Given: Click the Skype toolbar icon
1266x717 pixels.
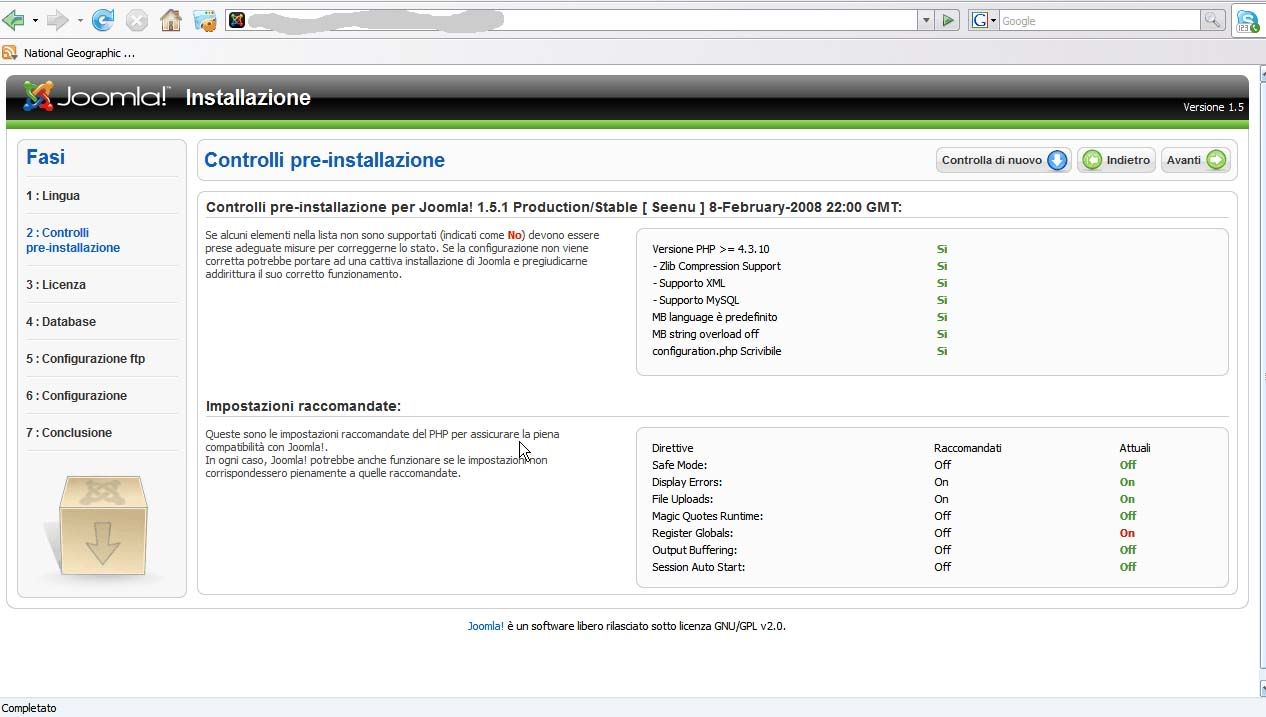Looking at the screenshot, I should coord(1247,20).
